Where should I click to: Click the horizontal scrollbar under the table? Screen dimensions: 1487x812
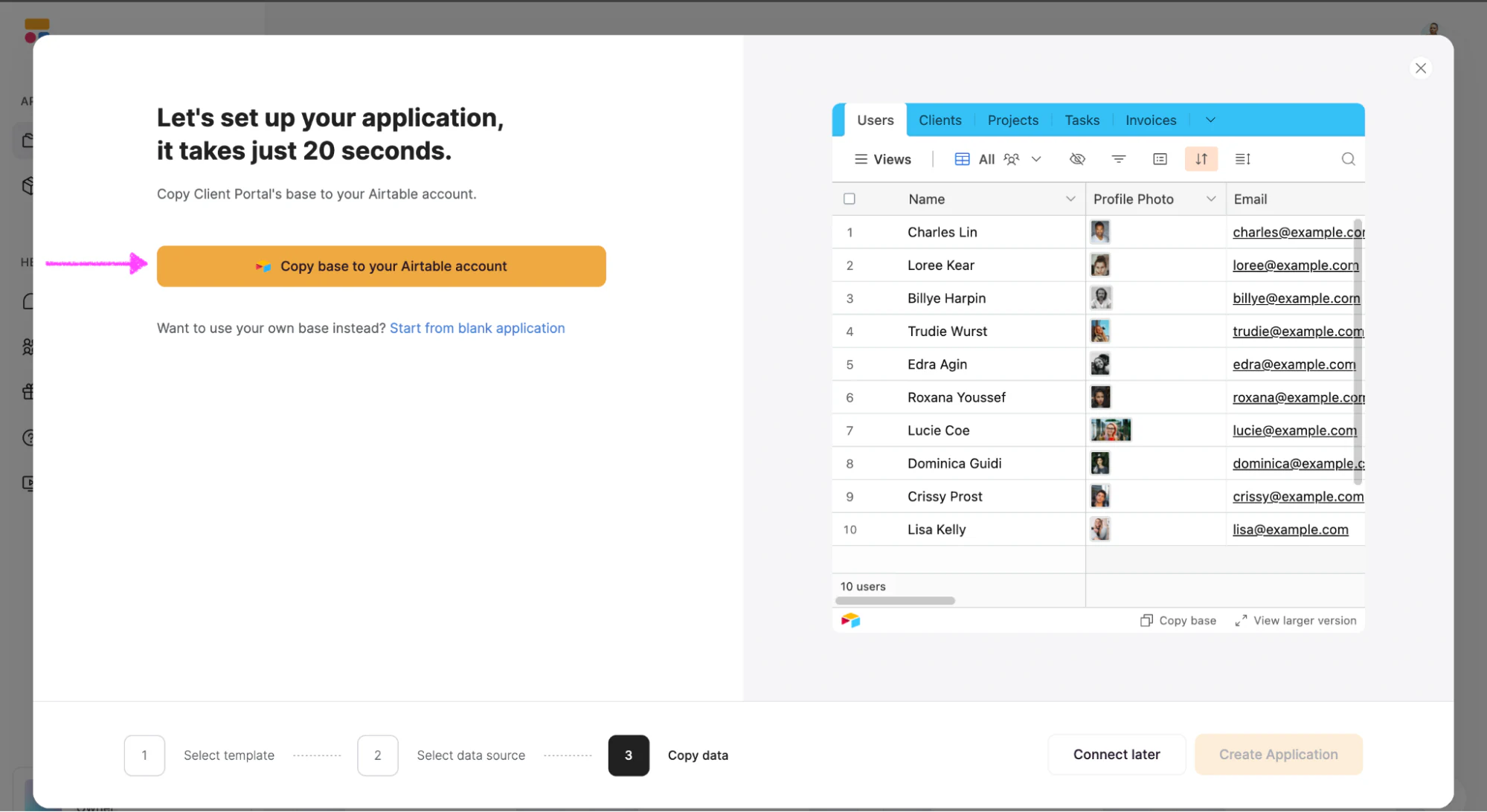point(895,601)
